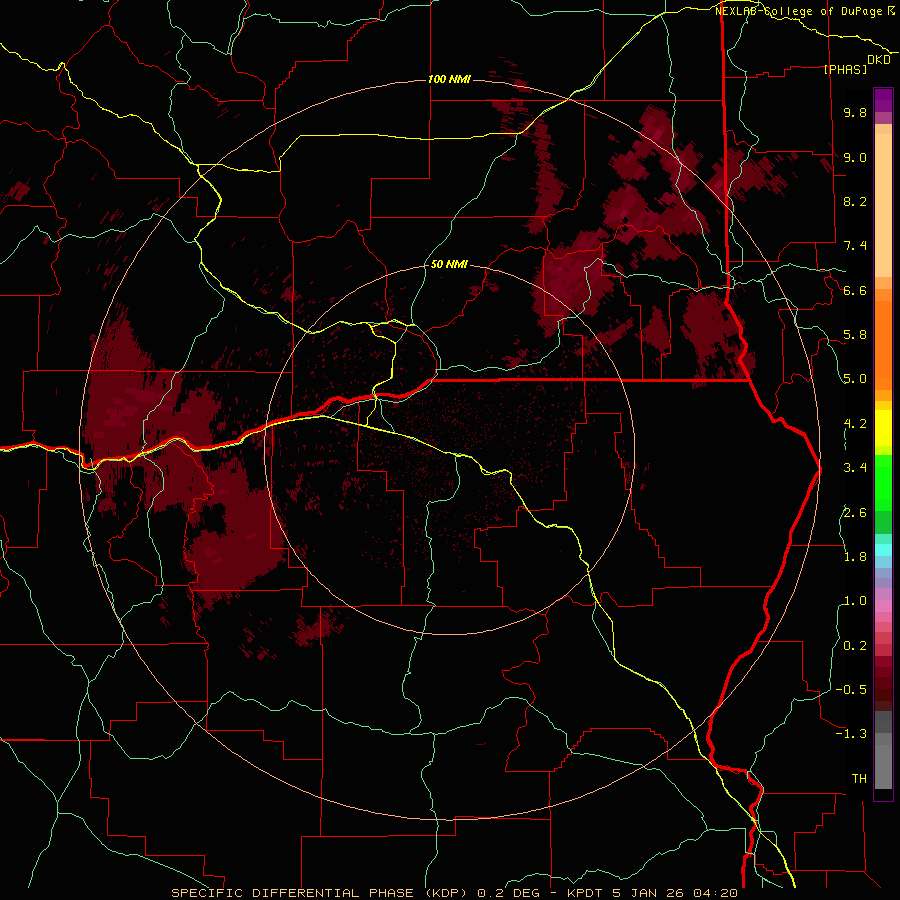
Task: Click the 100 NMI range ring label
Action: pos(449,79)
